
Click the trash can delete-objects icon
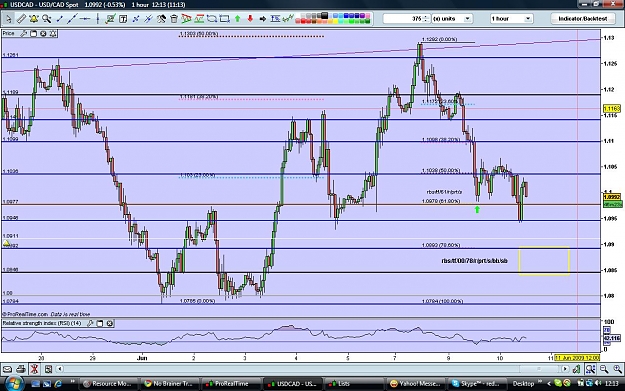(x=174, y=19)
